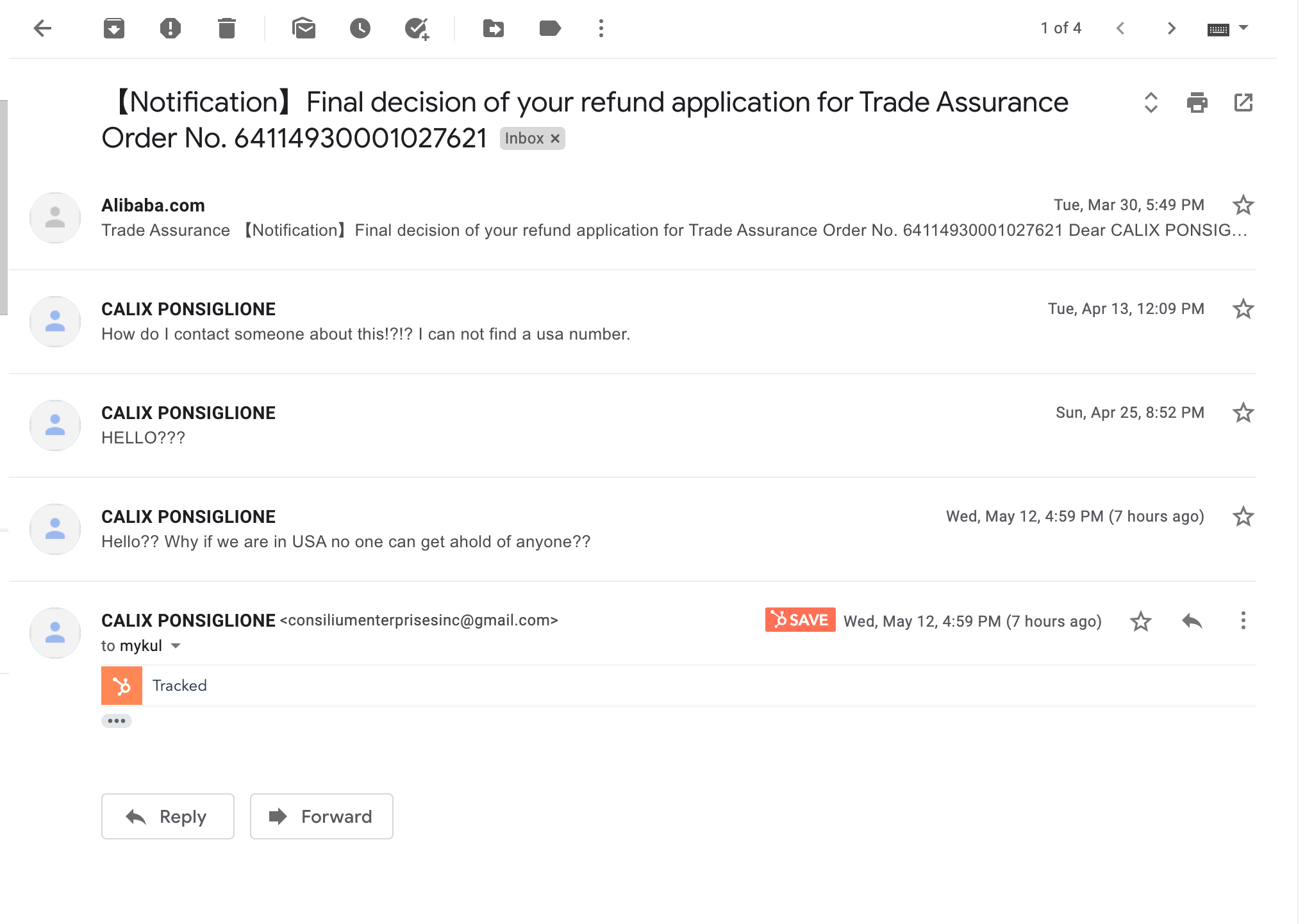Image resolution: width=1305 pixels, height=924 pixels.
Task: Report the conversation as spam
Action: [x=170, y=28]
